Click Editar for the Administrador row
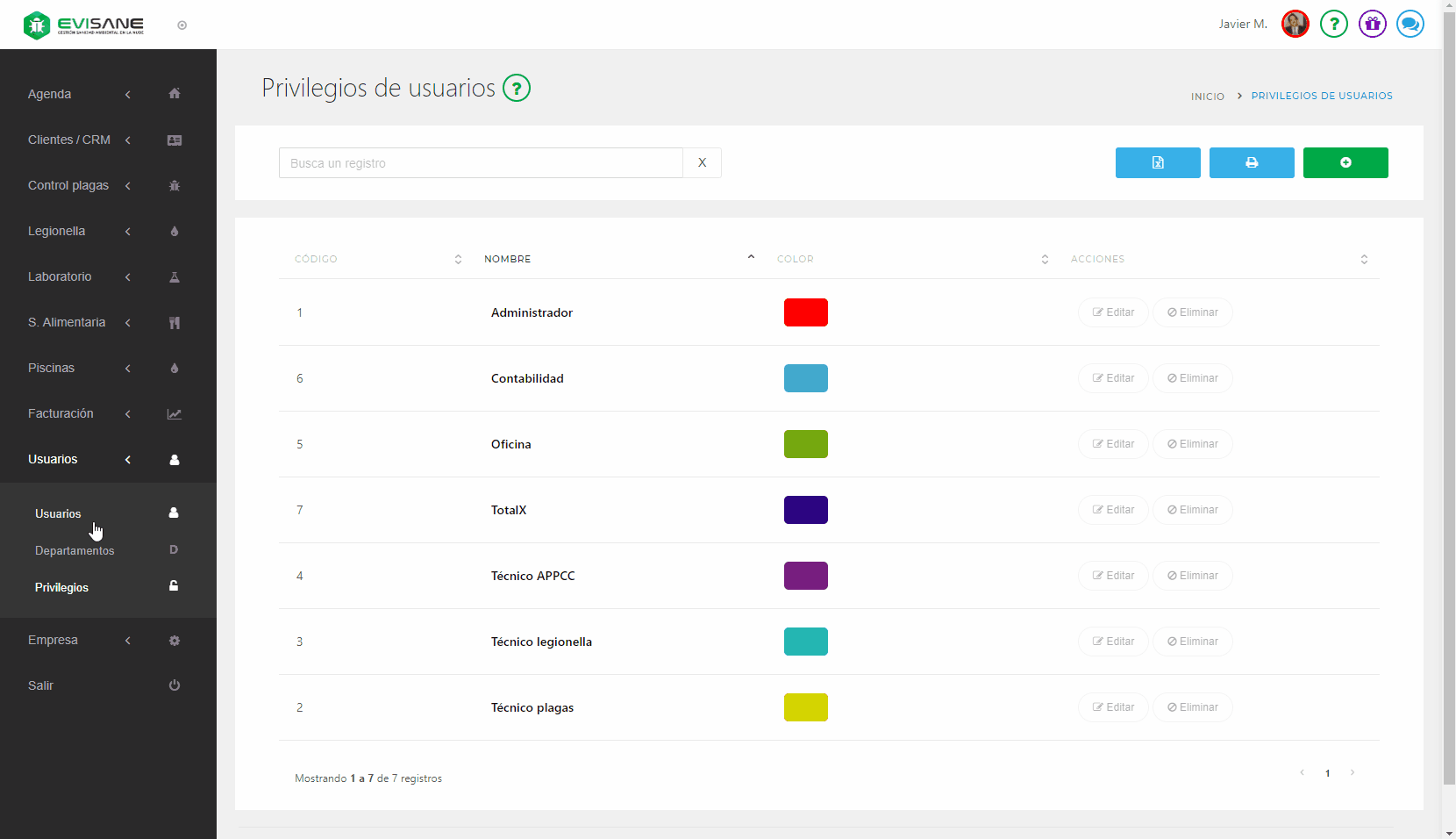Screen dimensions: 1456x839 click(x=1113, y=312)
